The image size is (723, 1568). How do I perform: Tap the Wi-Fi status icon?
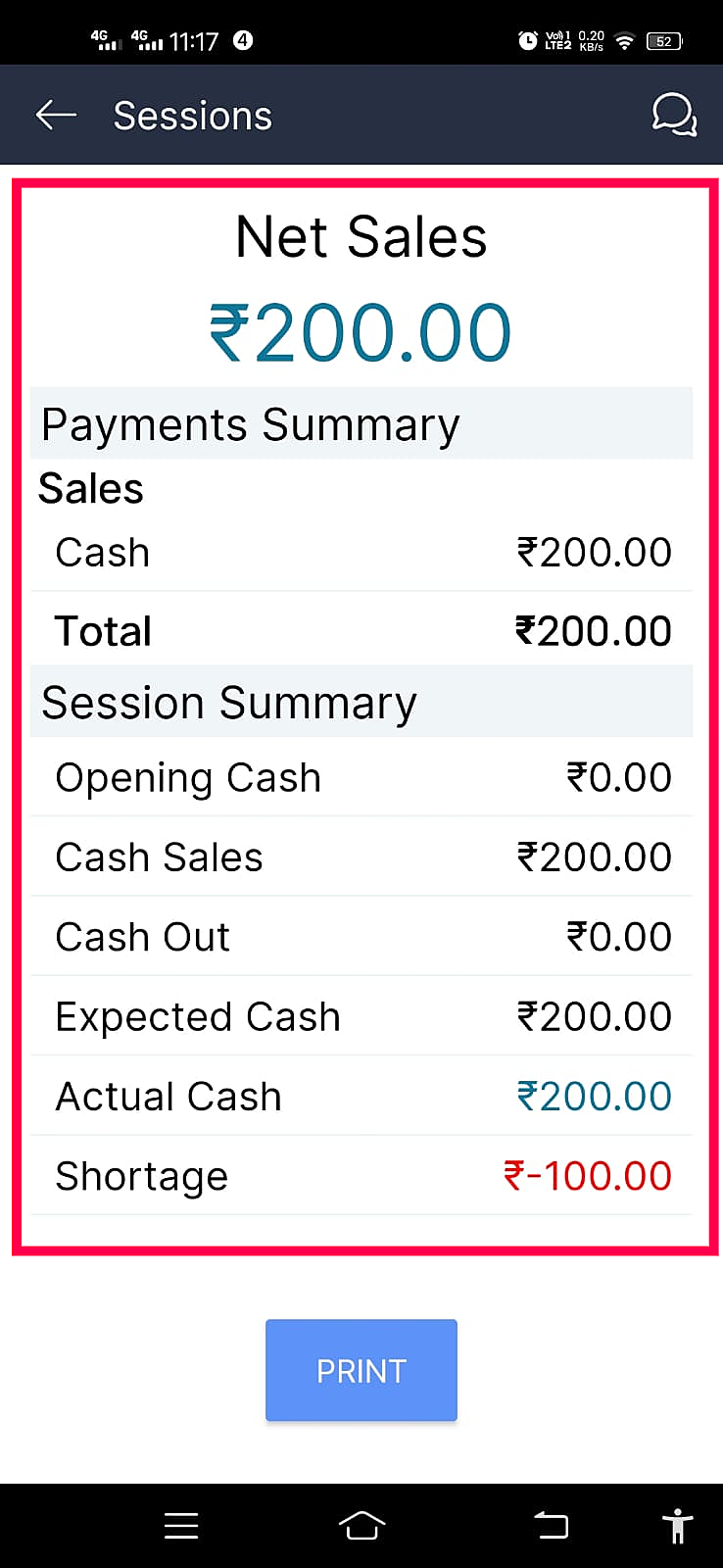point(624,41)
